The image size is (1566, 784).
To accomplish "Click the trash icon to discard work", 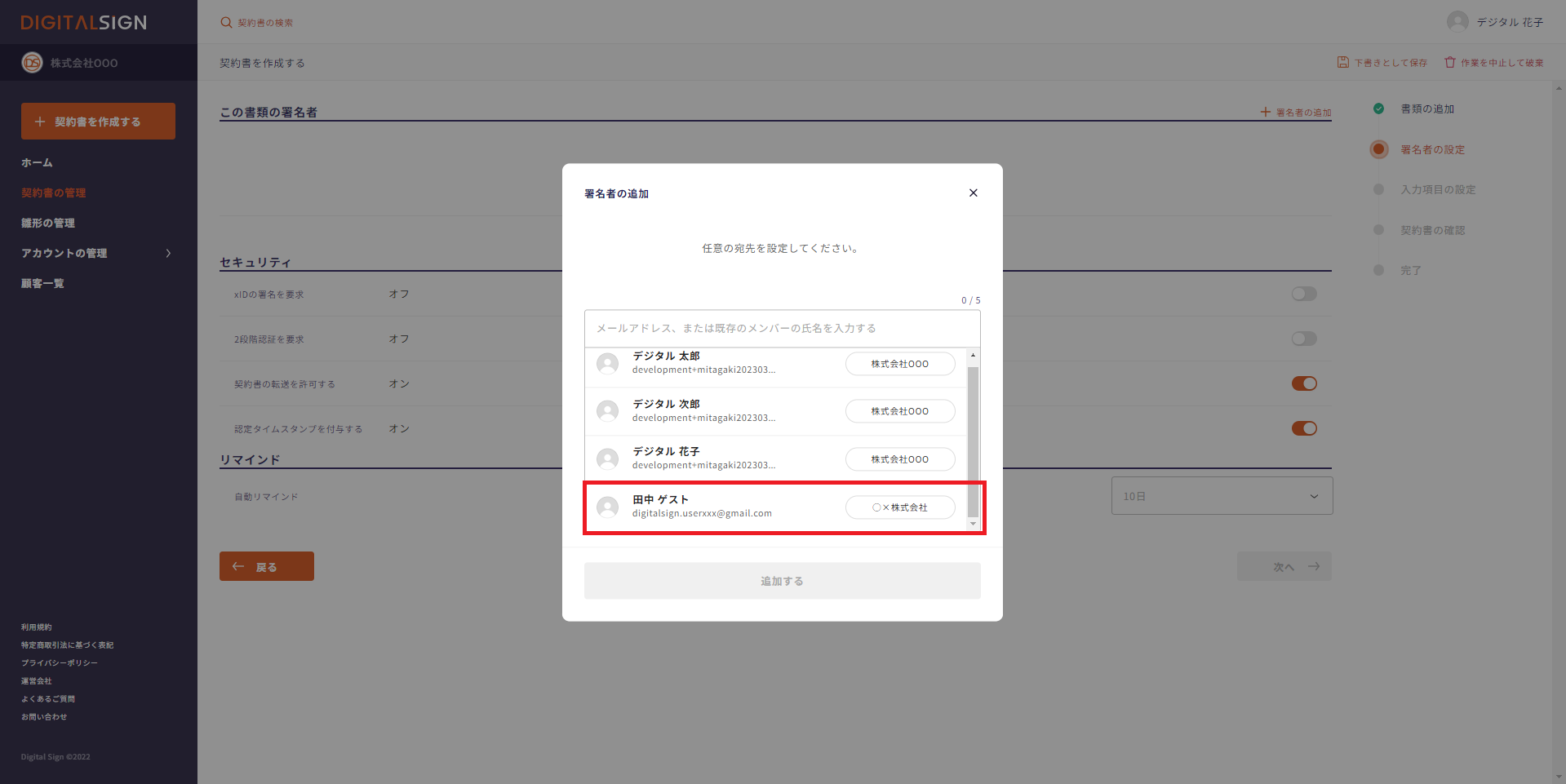I will pos(1449,62).
